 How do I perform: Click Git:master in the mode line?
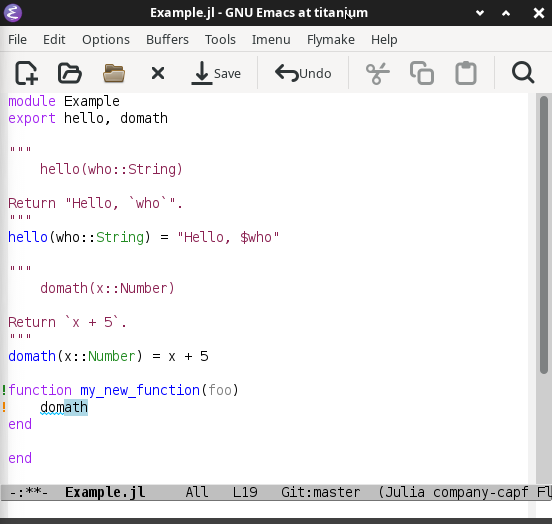(320, 492)
